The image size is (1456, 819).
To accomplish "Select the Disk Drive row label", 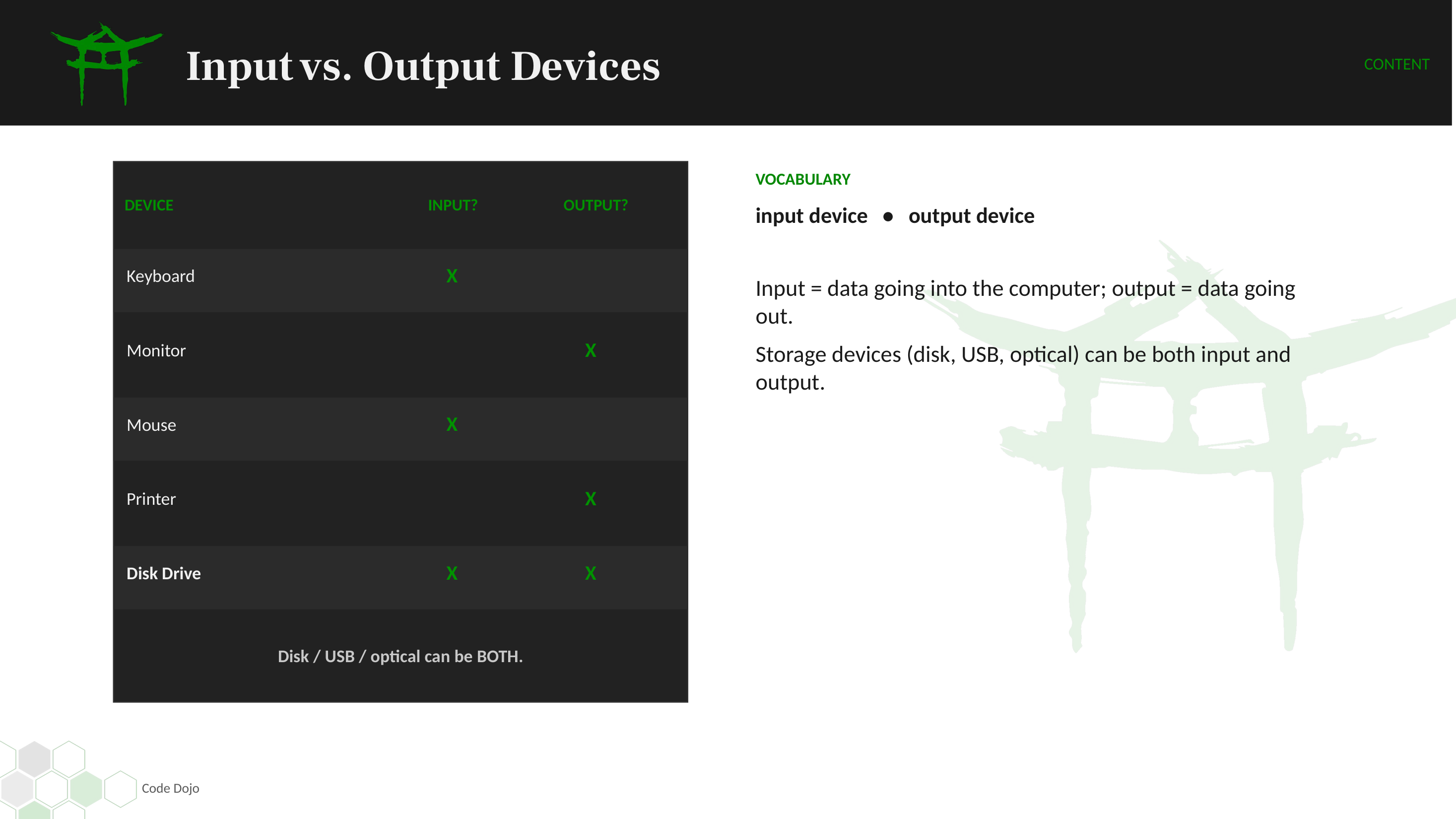I will 163,573.
